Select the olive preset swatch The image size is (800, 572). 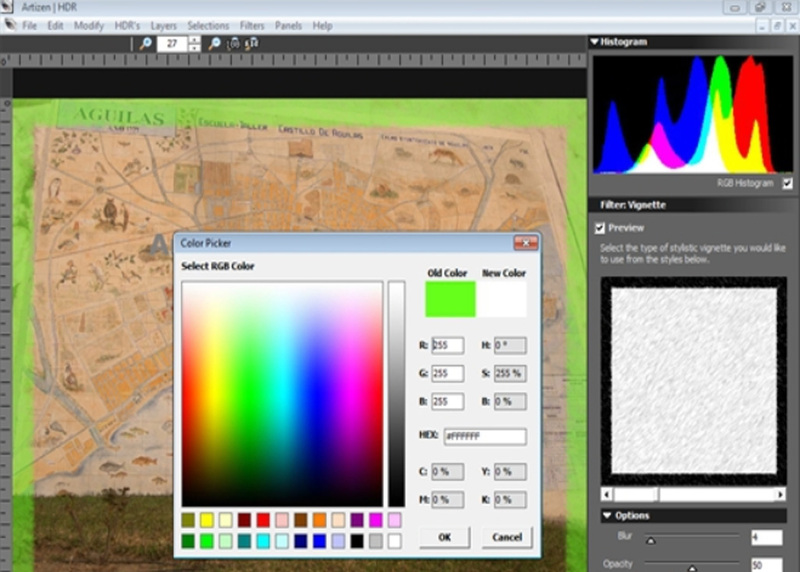[x=188, y=520]
